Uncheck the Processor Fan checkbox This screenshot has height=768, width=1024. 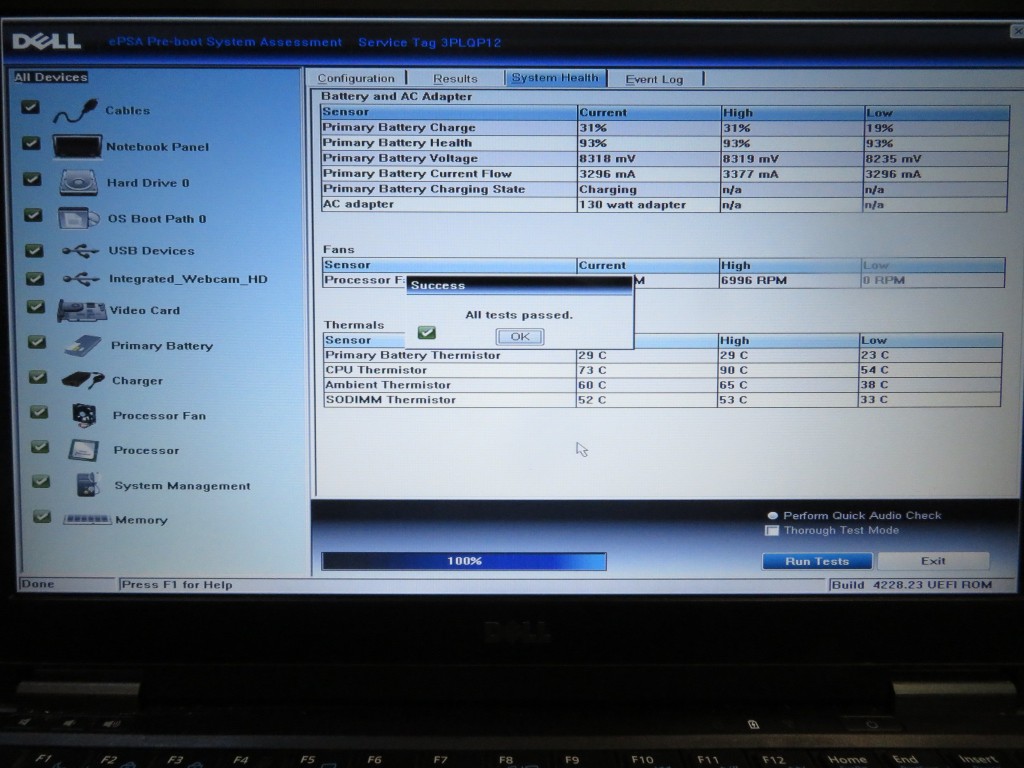39,412
